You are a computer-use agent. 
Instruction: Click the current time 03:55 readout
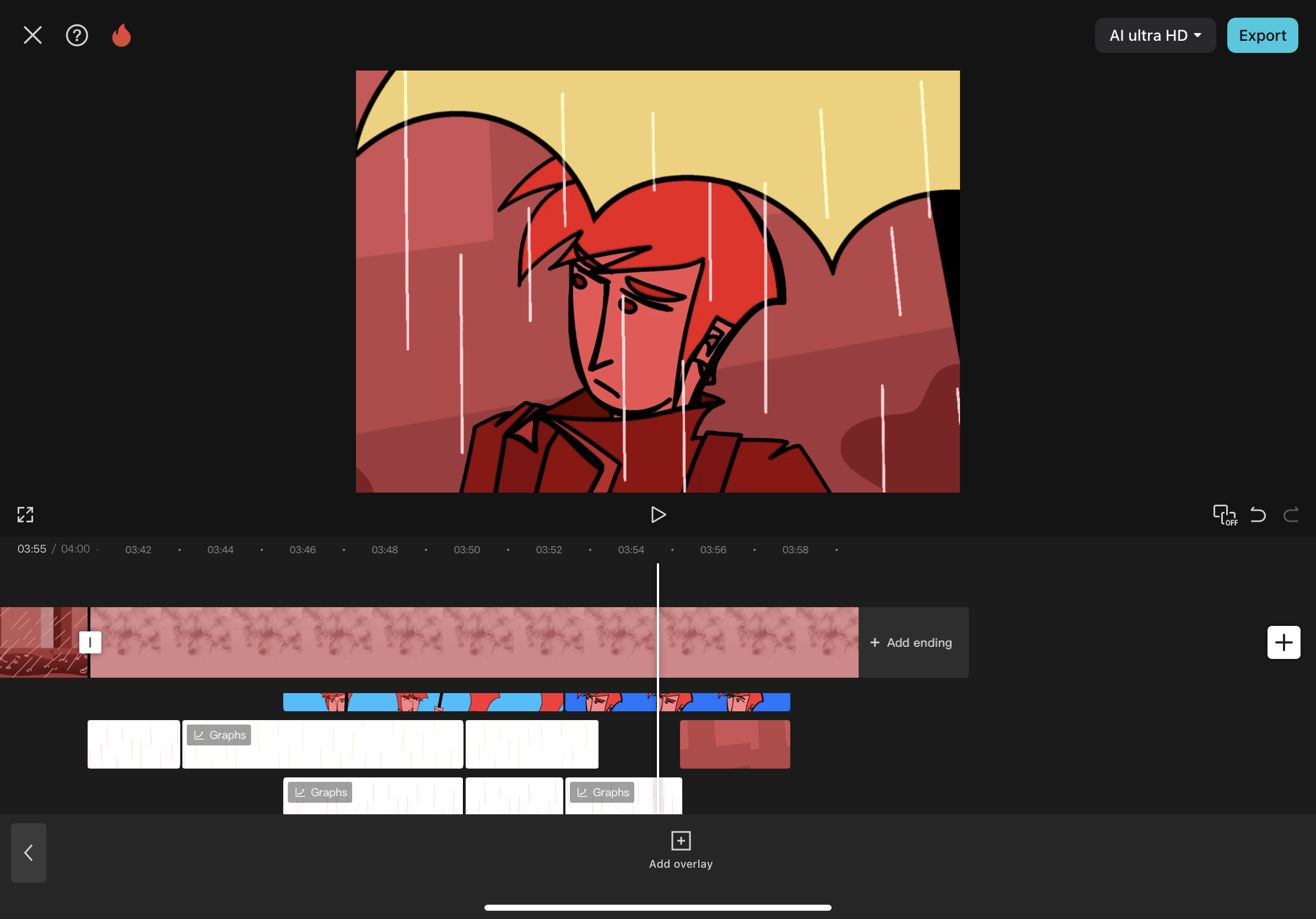coord(31,549)
